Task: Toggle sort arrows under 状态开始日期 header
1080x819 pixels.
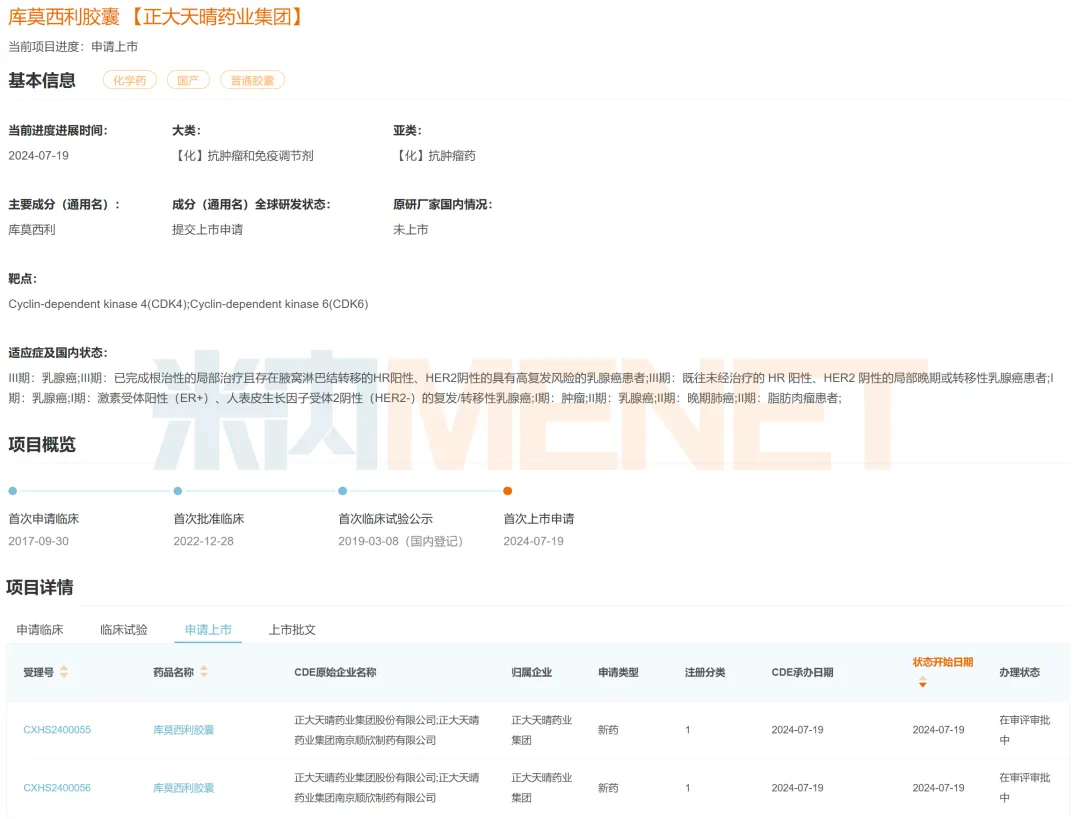Action: [922, 682]
